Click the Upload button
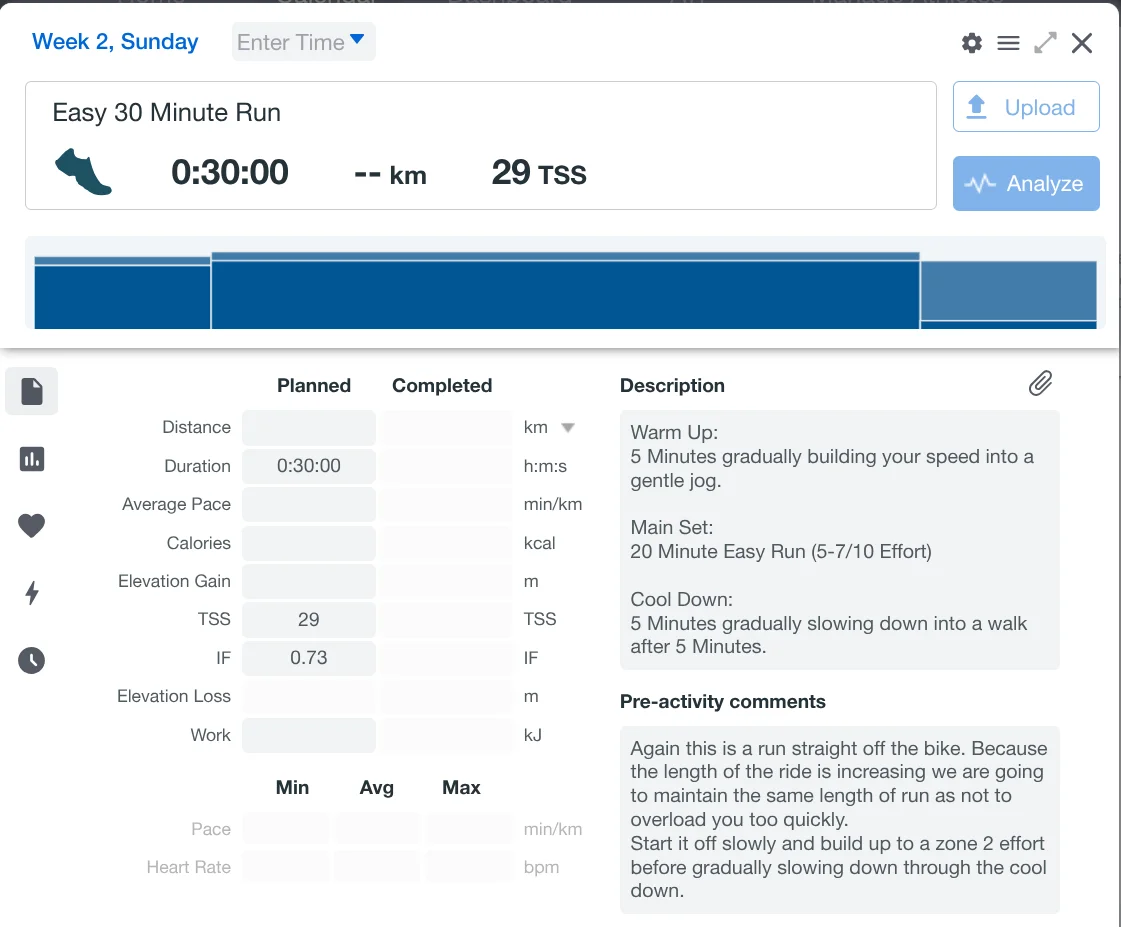Viewport: 1121px width, 927px height. (x=1026, y=107)
